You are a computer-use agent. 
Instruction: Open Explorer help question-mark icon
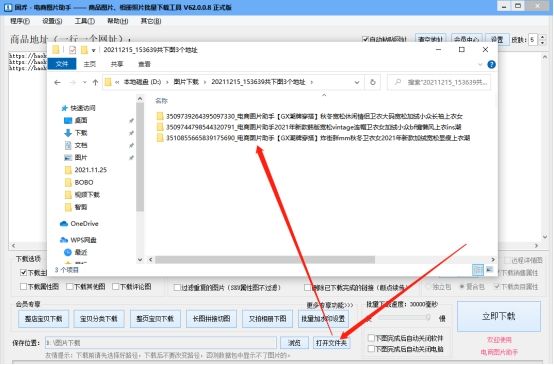[491, 64]
